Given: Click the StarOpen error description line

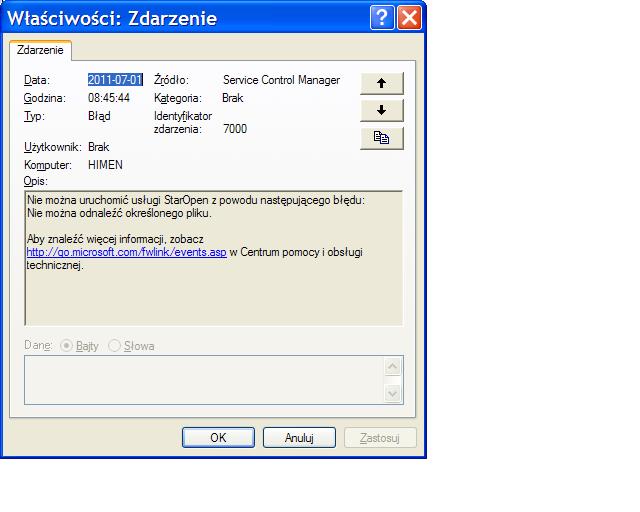Looking at the screenshot, I should pos(196,200).
